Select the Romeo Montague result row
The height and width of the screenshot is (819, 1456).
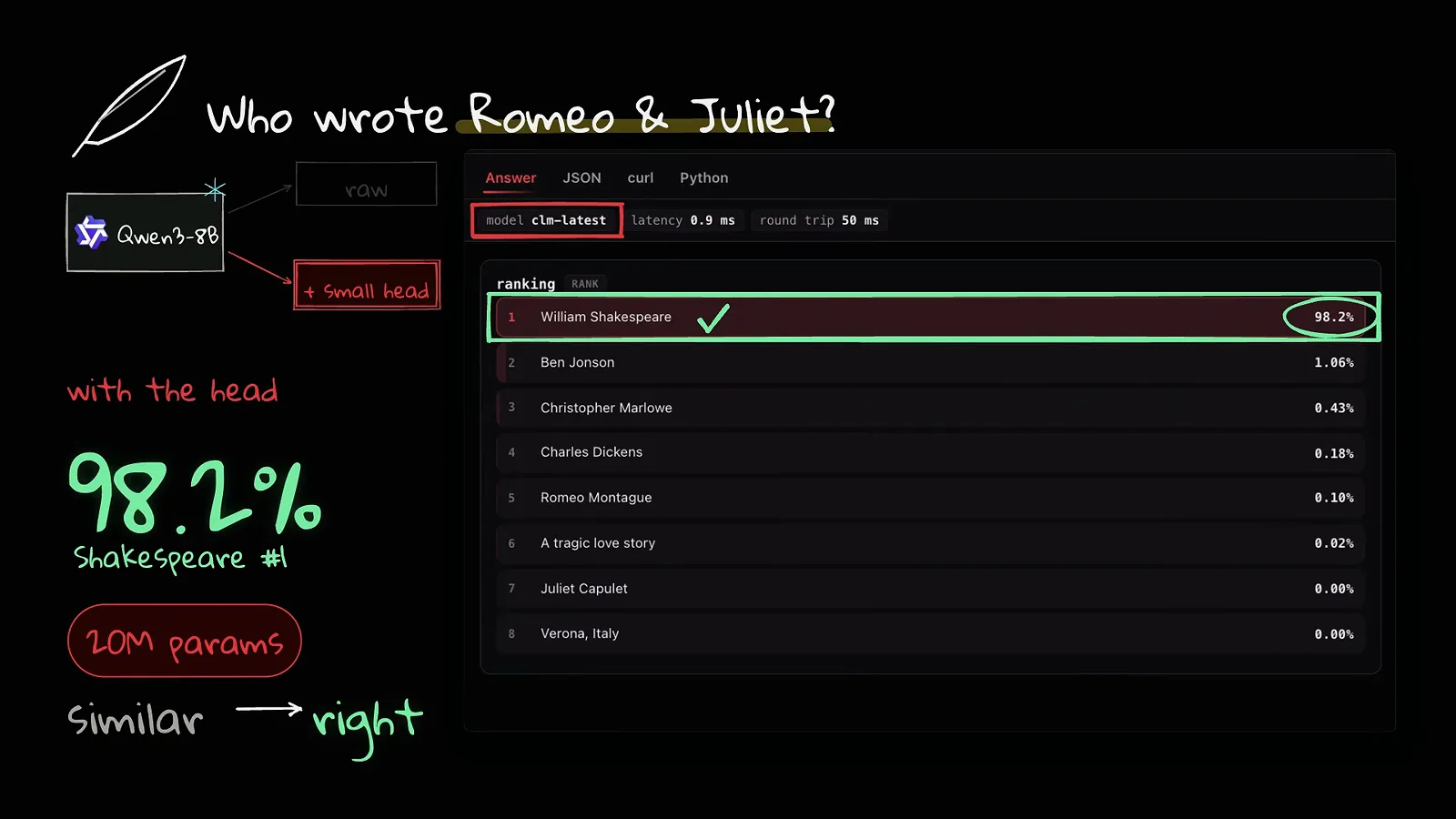coord(930,498)
